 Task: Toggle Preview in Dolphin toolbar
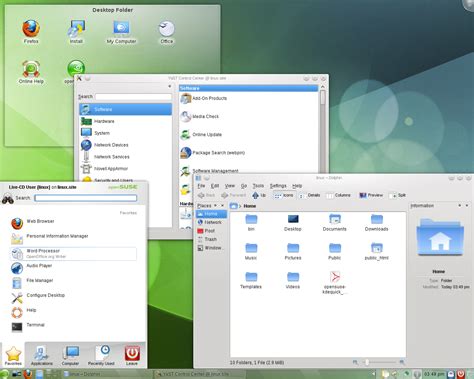point(371,195)
